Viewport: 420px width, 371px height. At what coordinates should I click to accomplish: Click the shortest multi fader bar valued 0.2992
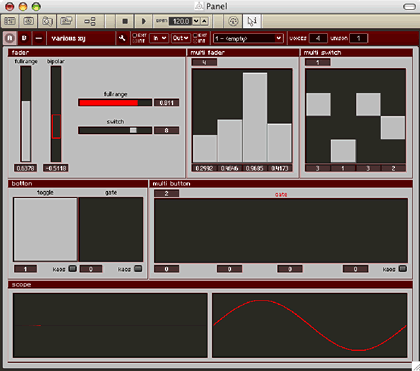click(x=205, y=149)
